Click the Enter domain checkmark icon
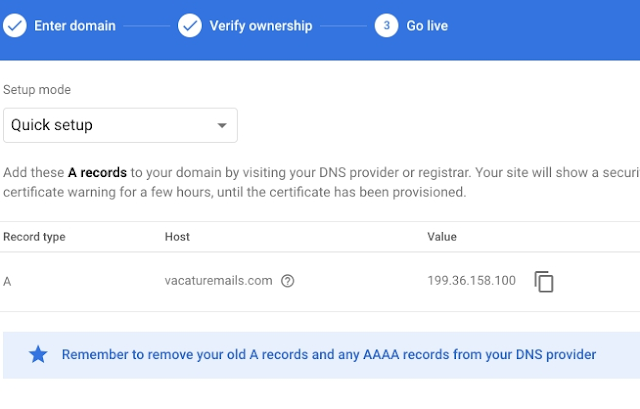Viewport: 640px width, 409px height. point(13,25)
